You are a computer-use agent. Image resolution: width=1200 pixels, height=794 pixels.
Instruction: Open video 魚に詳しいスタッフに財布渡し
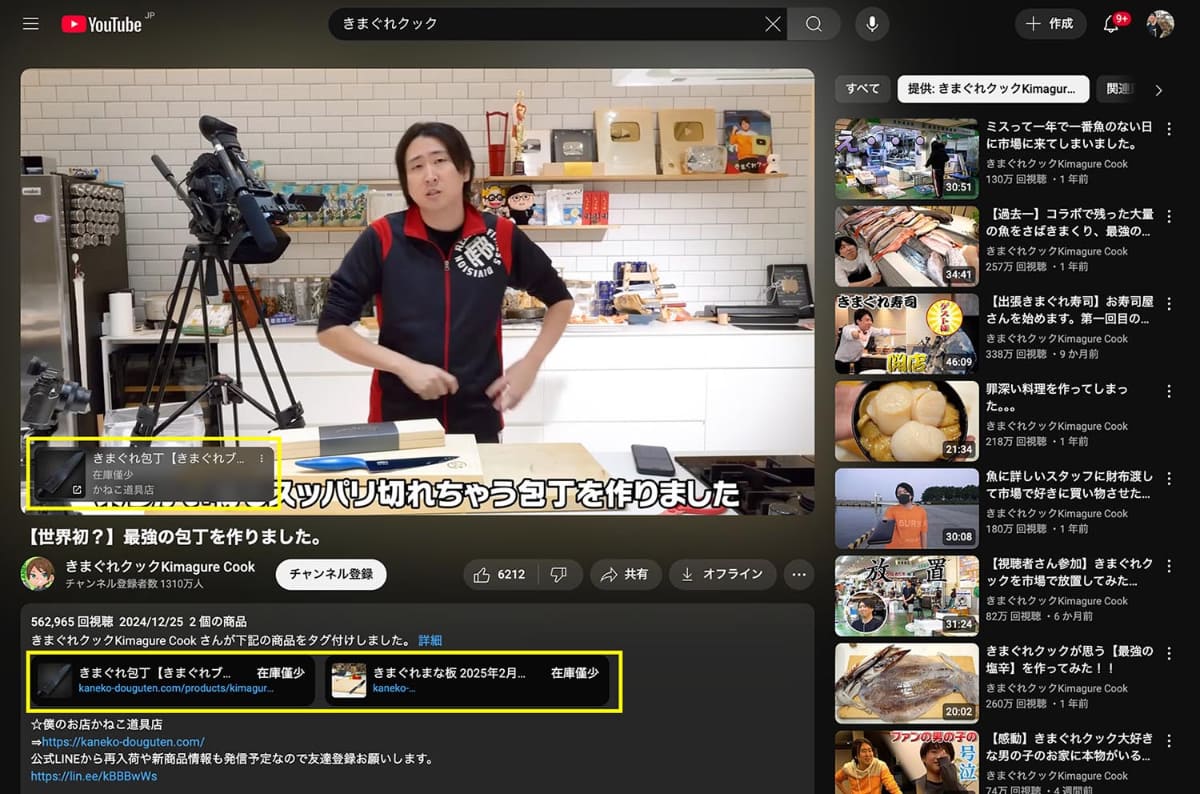click(x=1070, y=485)
